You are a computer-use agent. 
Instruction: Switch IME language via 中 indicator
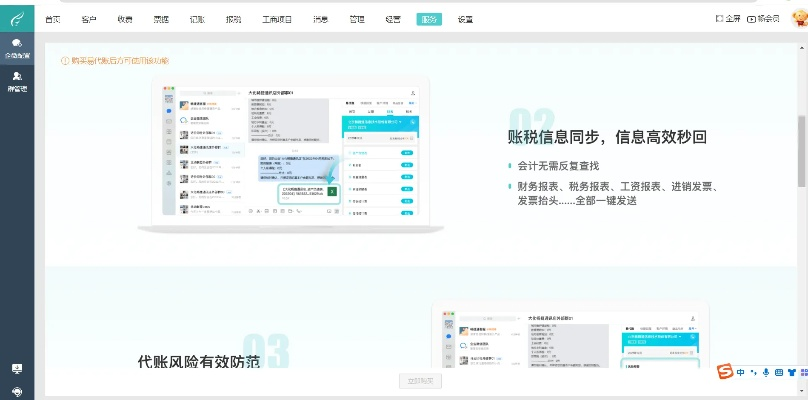click(741, 373)
